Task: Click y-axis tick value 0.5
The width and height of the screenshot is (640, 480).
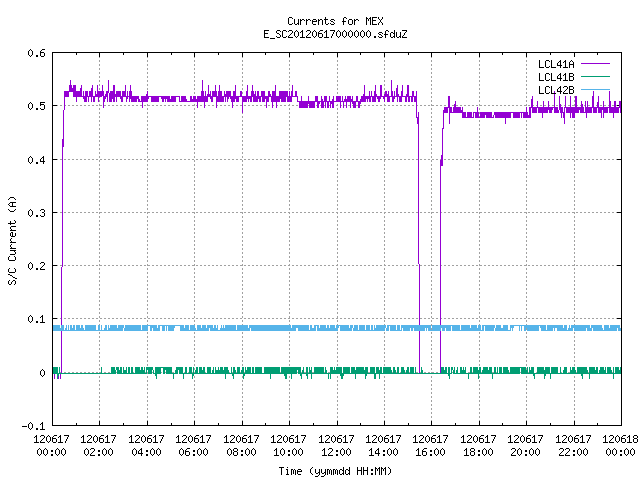Action: 36,106
